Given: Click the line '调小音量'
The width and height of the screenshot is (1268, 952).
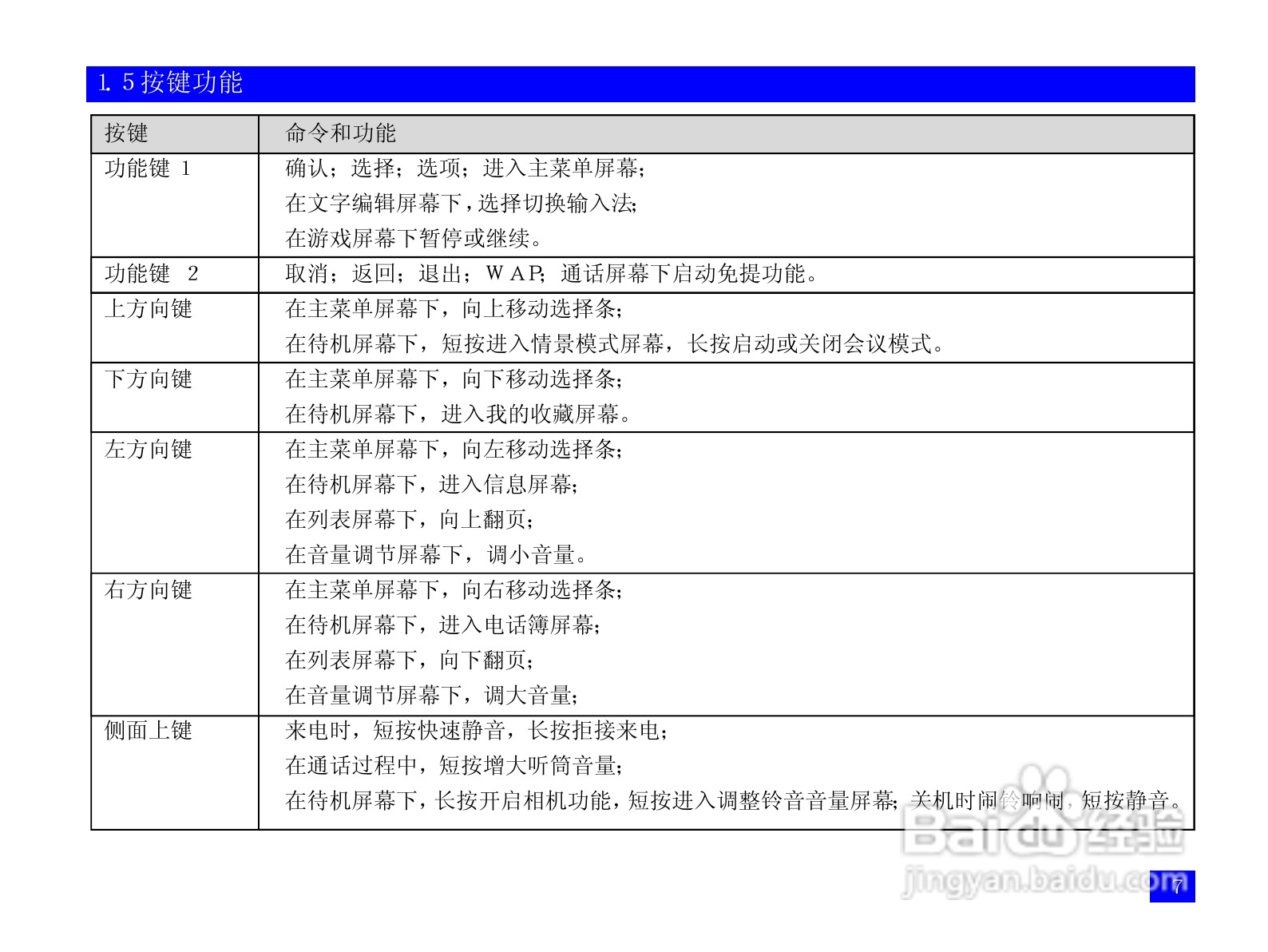Looking at the screenshot, I should tap(438, 555).
